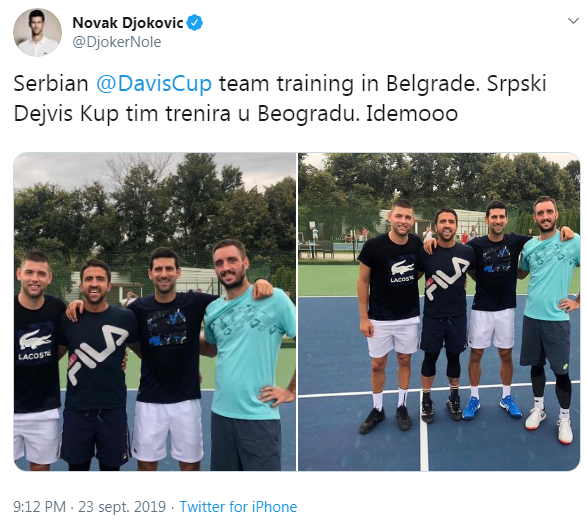Open the @DavisCup mention link
587x521 pixels.
point(154,83)
